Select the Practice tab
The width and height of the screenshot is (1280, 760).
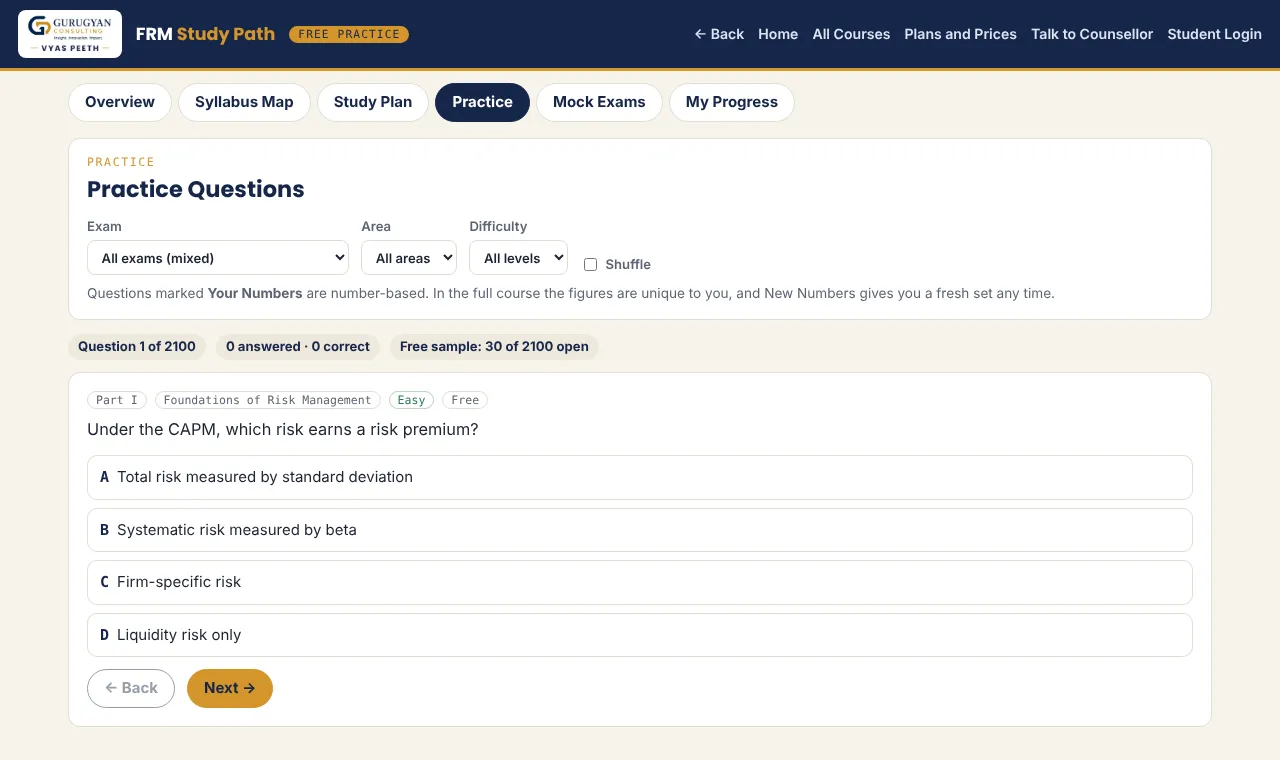[x=482, y=102]
